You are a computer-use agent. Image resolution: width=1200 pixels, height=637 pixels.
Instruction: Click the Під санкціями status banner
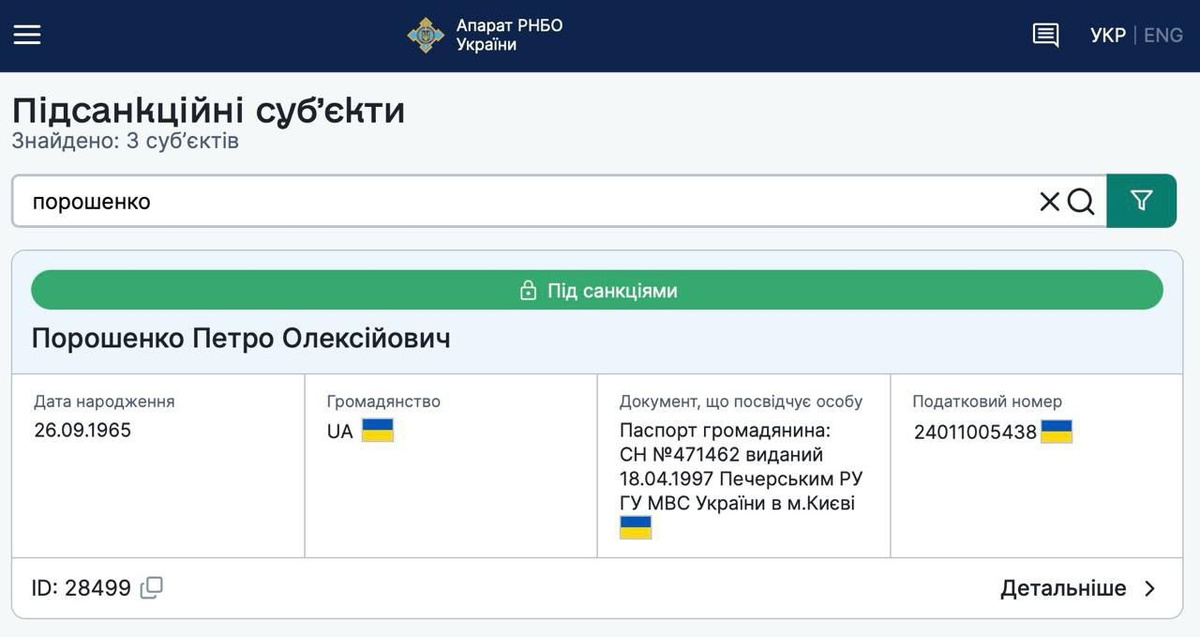597,290
